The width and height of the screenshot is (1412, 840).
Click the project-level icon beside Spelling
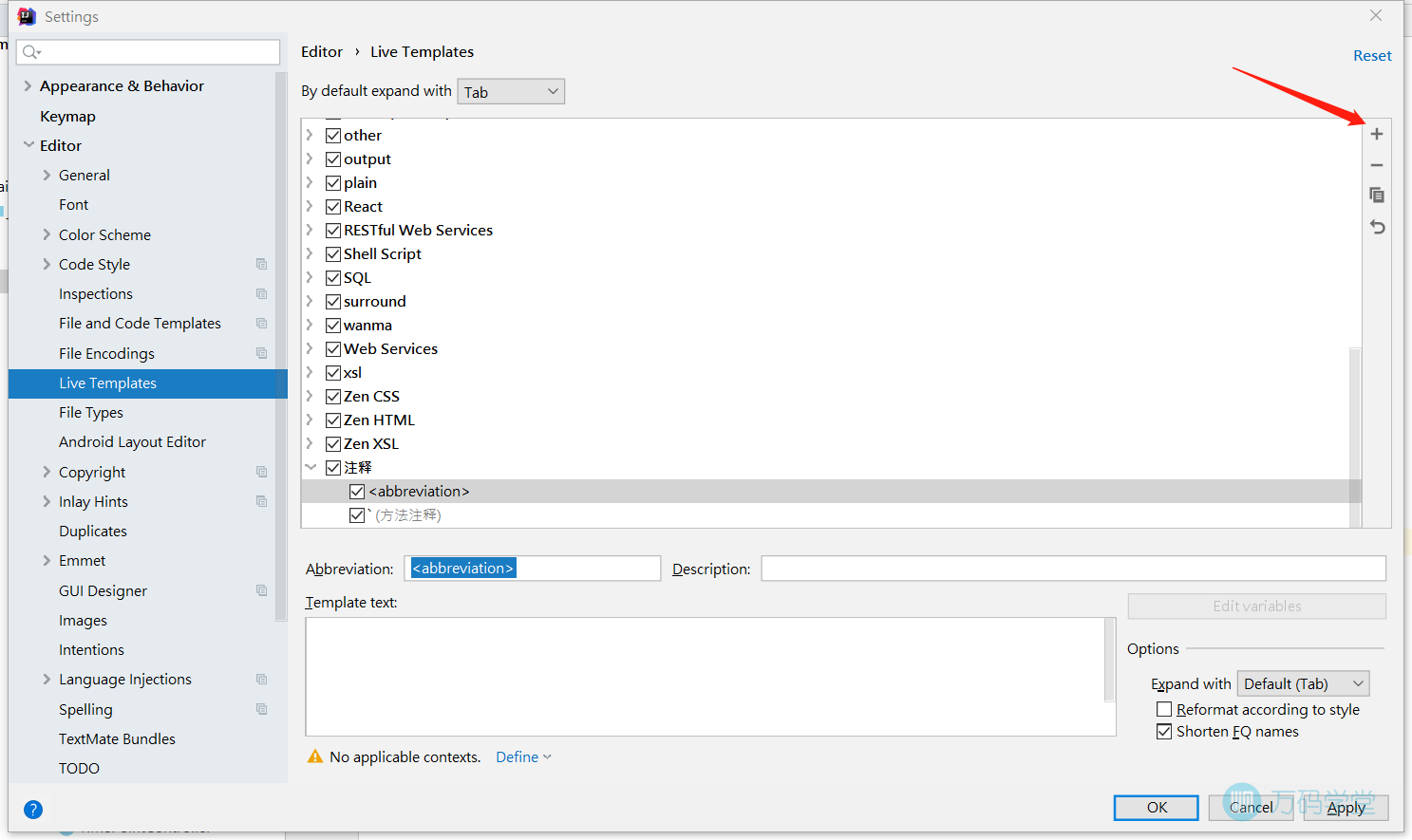pyautogui.click(x=261, y=709)
